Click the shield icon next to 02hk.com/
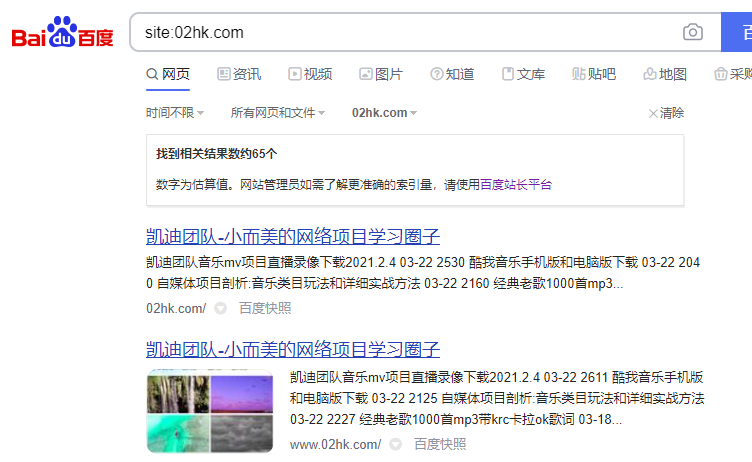Image resolution: width=752 pixels, height=462 pixels. point(220,308)
